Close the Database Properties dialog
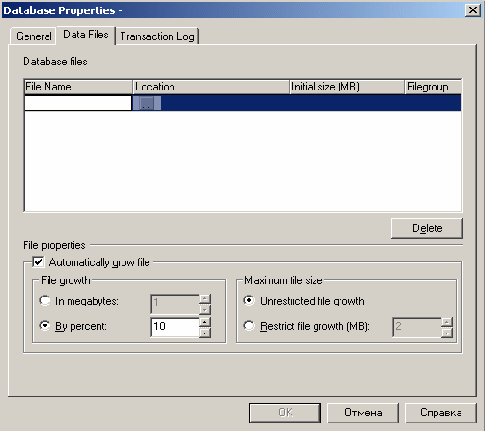 [473, 10]
